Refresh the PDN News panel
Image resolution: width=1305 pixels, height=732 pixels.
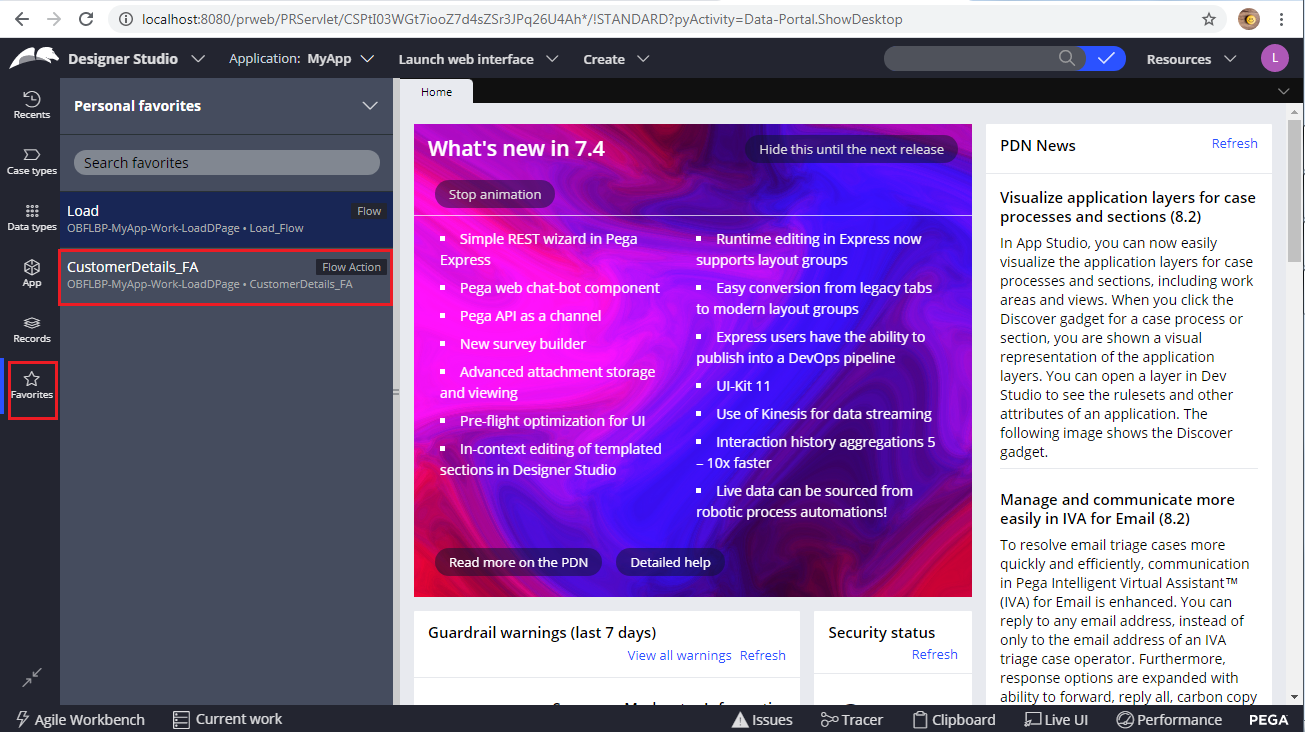(x=1234, y=143)
